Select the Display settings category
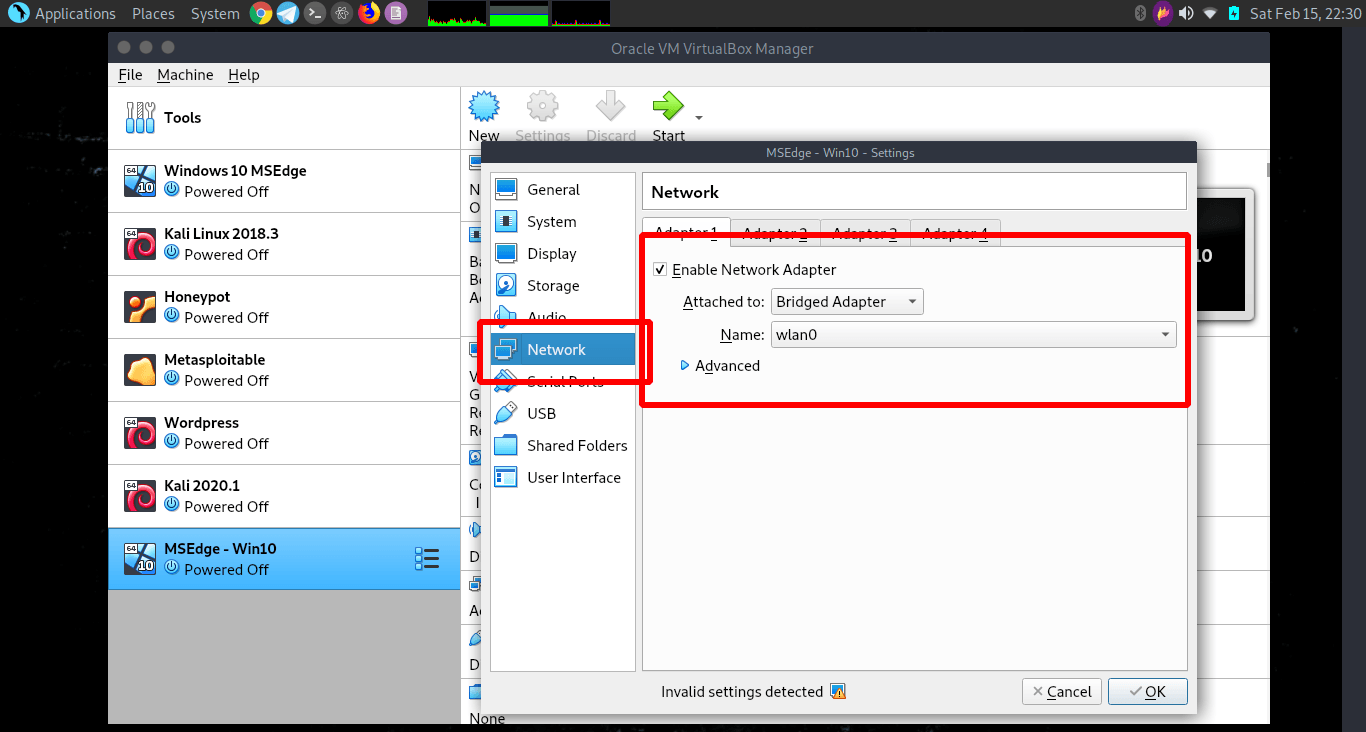This screenshot has height=732, width=1366. tap(563, 254)
